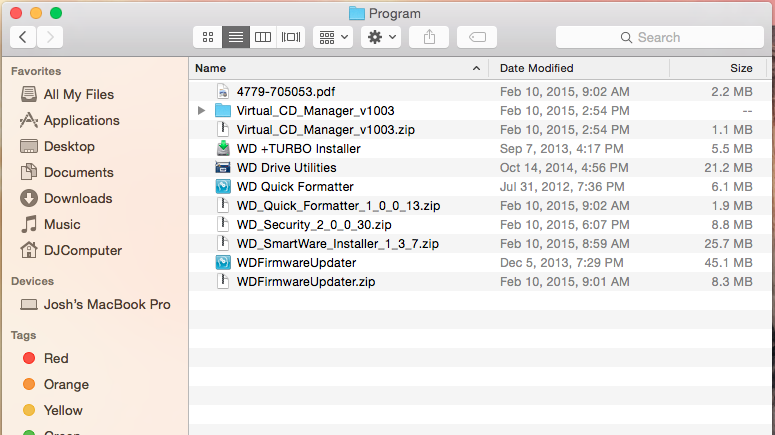The height and width of the screenshot is (435, 775).
Task: Switch to list view
Action: 236,37
